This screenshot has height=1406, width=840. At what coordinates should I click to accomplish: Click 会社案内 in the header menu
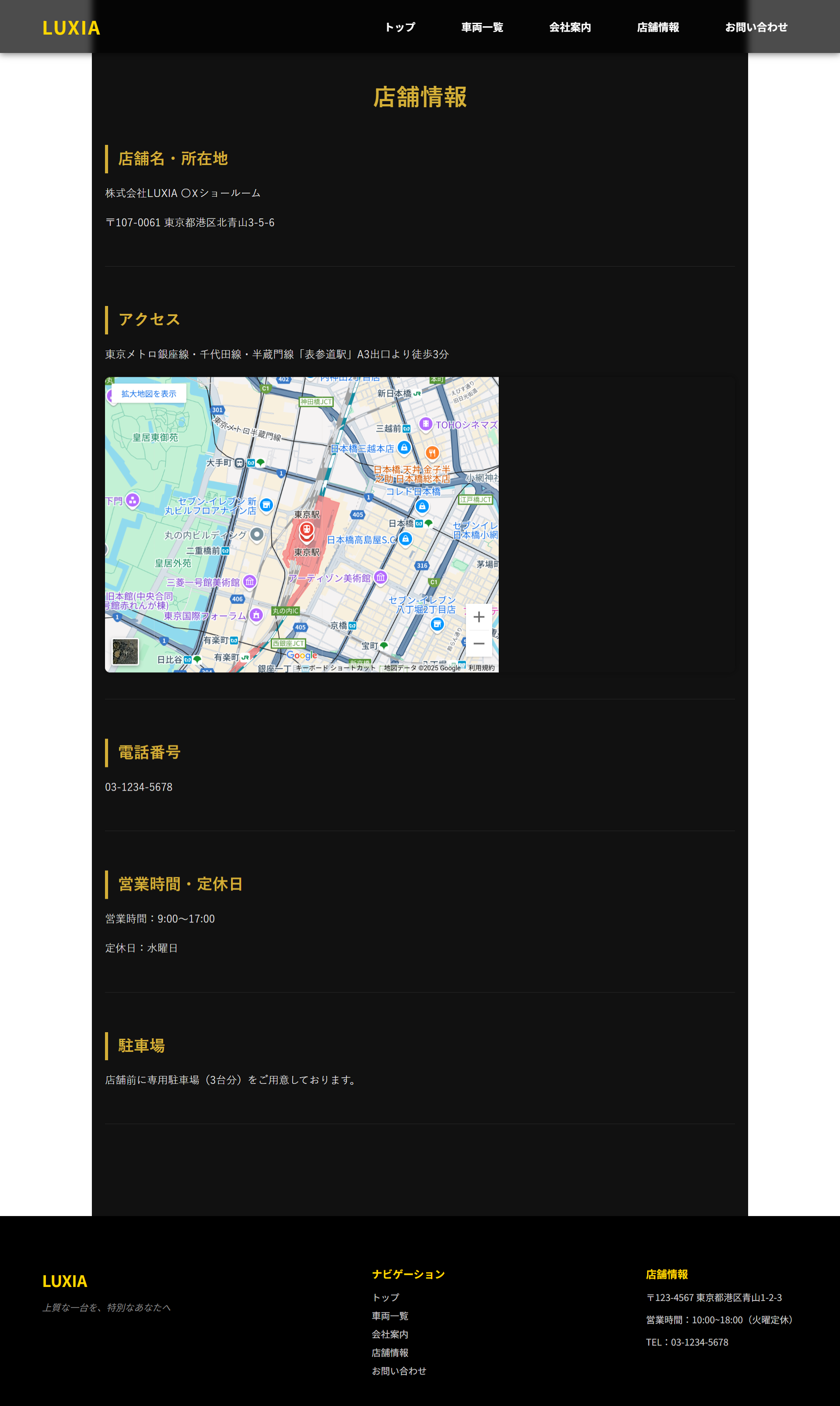(x=570, y=27)
